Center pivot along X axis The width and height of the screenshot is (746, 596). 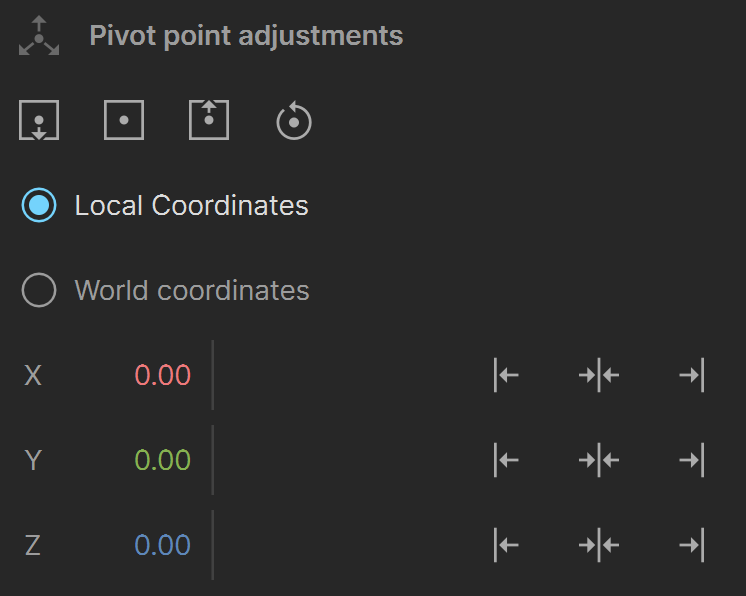[599, 375]
